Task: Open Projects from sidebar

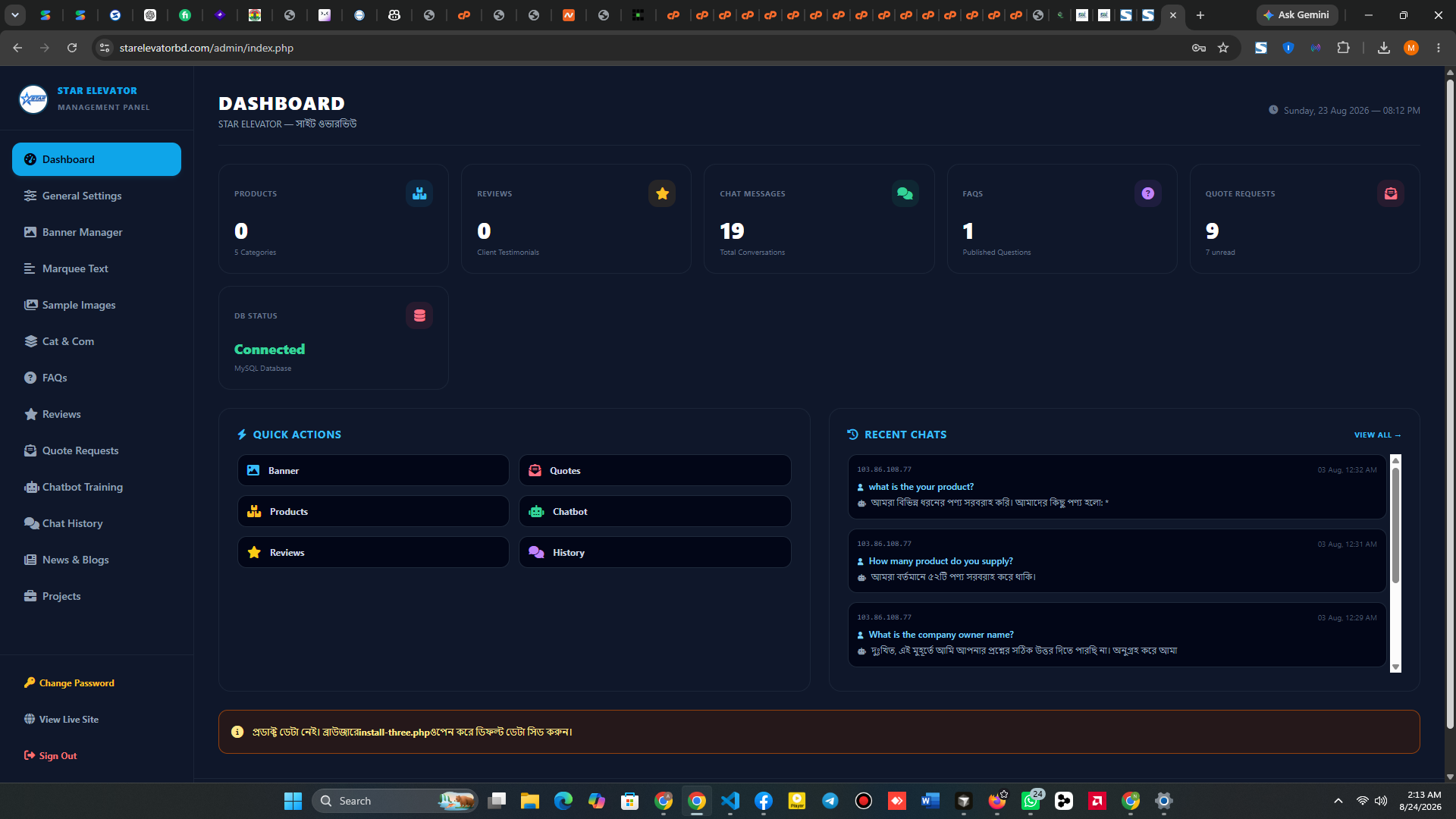Action: 96,596
